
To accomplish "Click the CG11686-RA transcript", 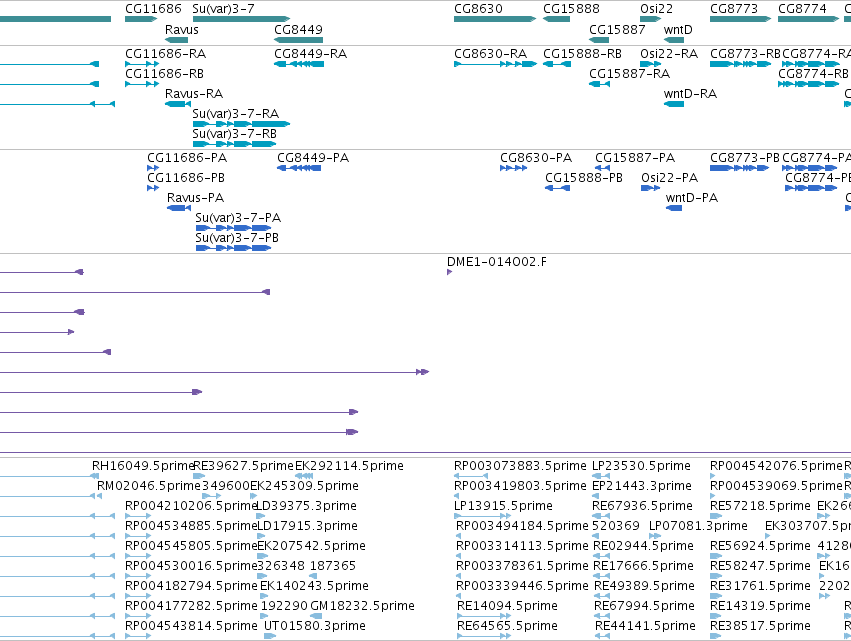I will (x=142, y=64).
